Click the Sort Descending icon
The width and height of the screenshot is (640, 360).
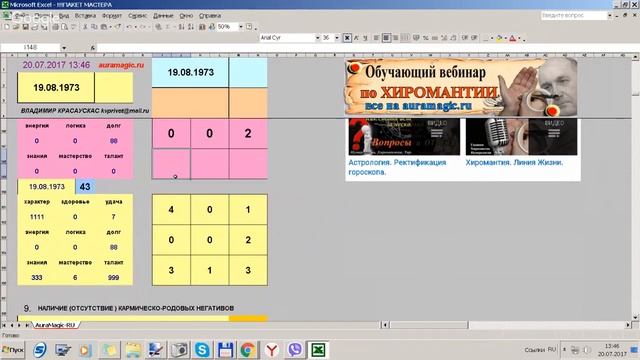[x=191, y=27]
